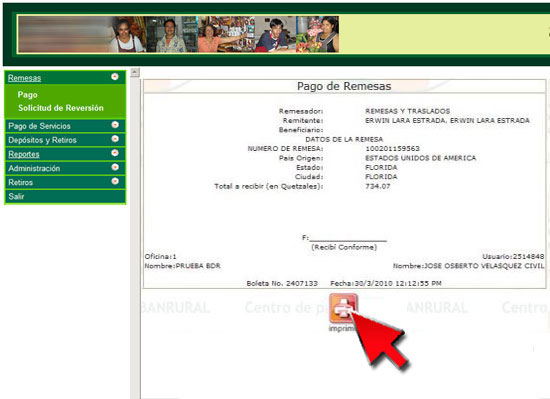Click the Pago de Remesas title
550x399 pixels.
click(344, 86)
